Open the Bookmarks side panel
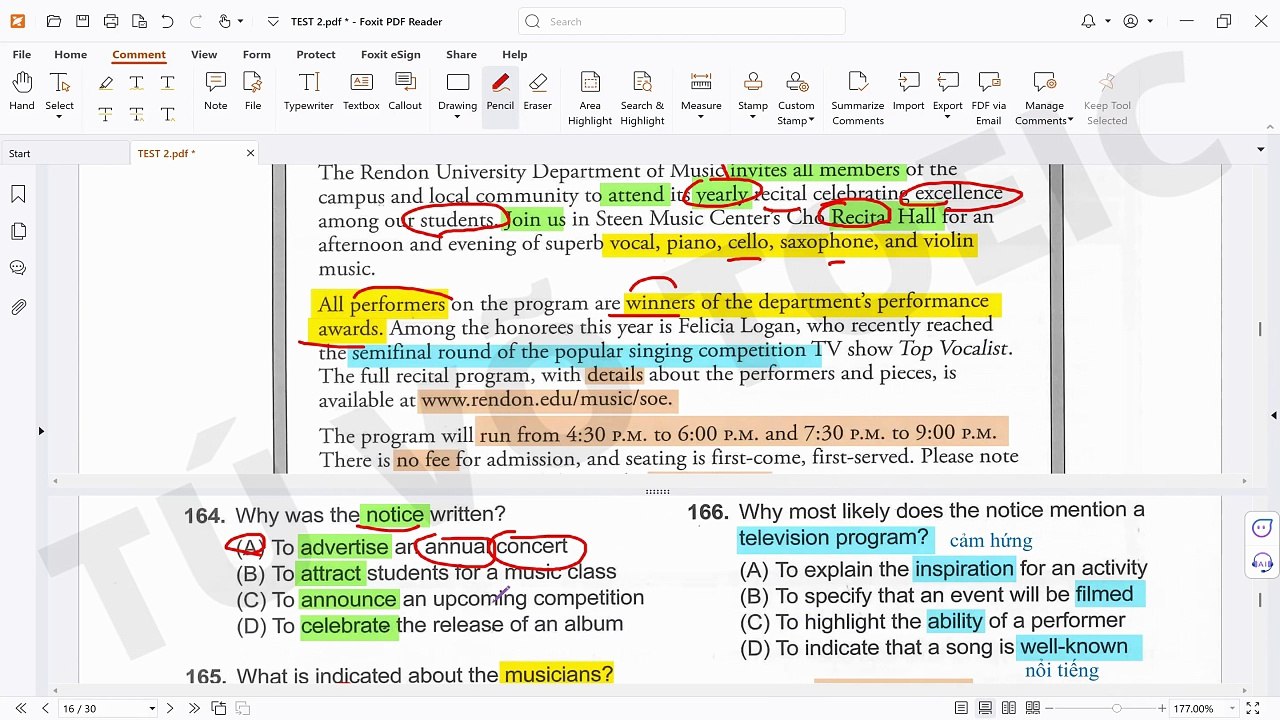 (x=18, y=194)
